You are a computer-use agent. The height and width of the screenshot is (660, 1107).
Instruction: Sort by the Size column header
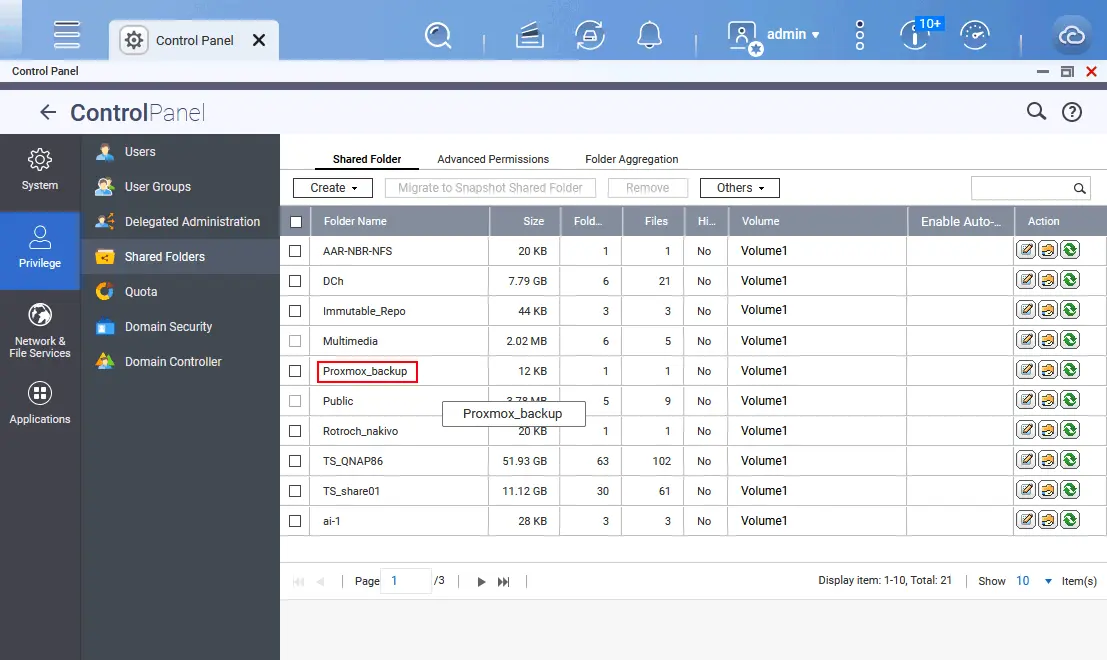point(525,221)
